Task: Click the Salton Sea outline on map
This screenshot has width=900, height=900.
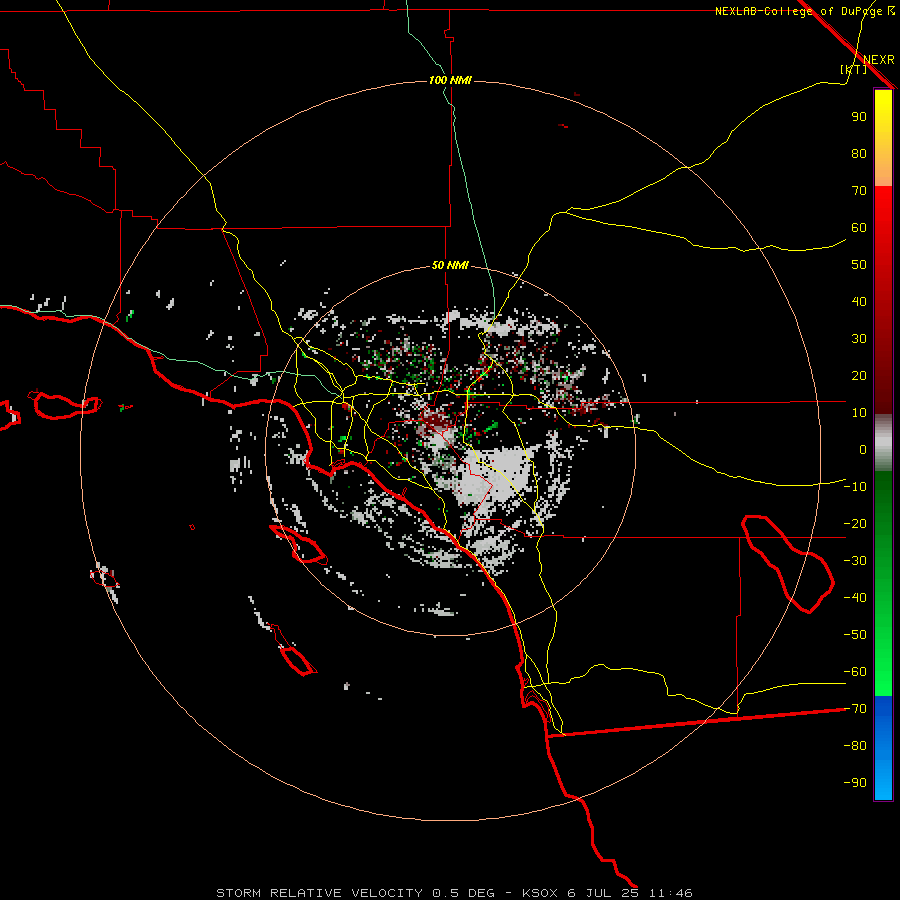Action: point(788,564)
